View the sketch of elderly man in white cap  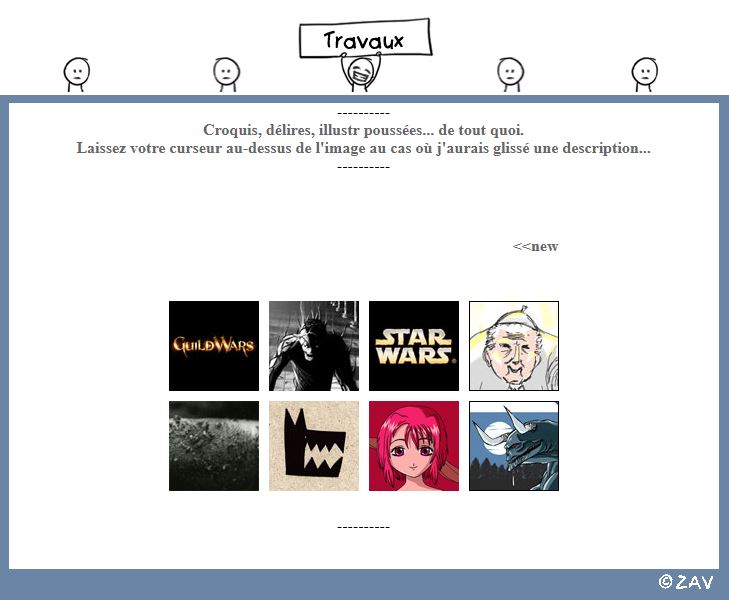tap(514, 346)
